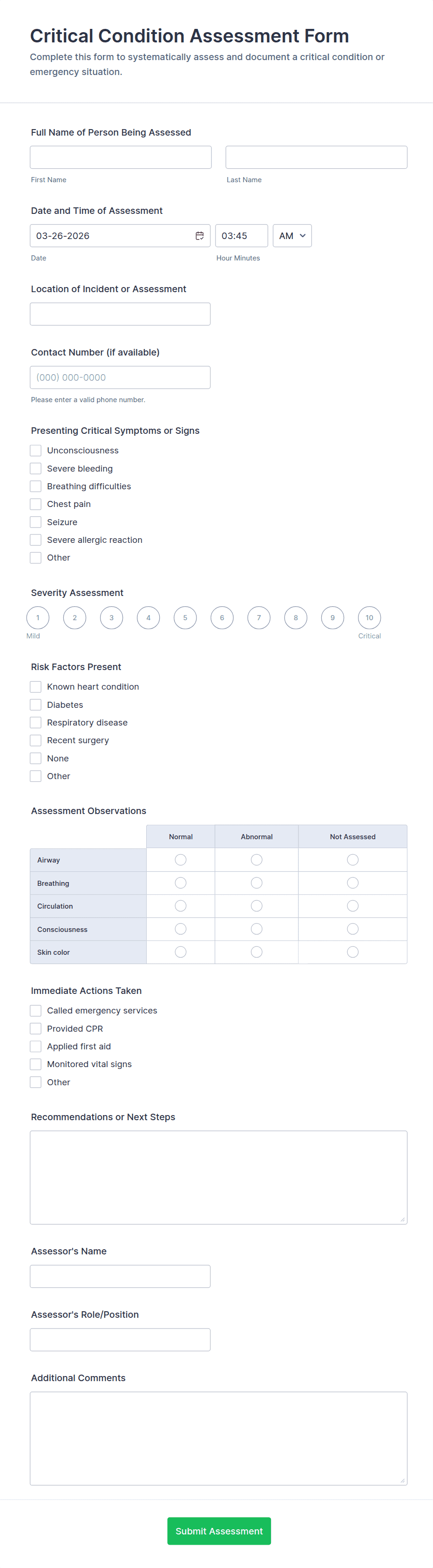
Task: Set Circulation to Abnormal
Action: click(x=257, y=906)
